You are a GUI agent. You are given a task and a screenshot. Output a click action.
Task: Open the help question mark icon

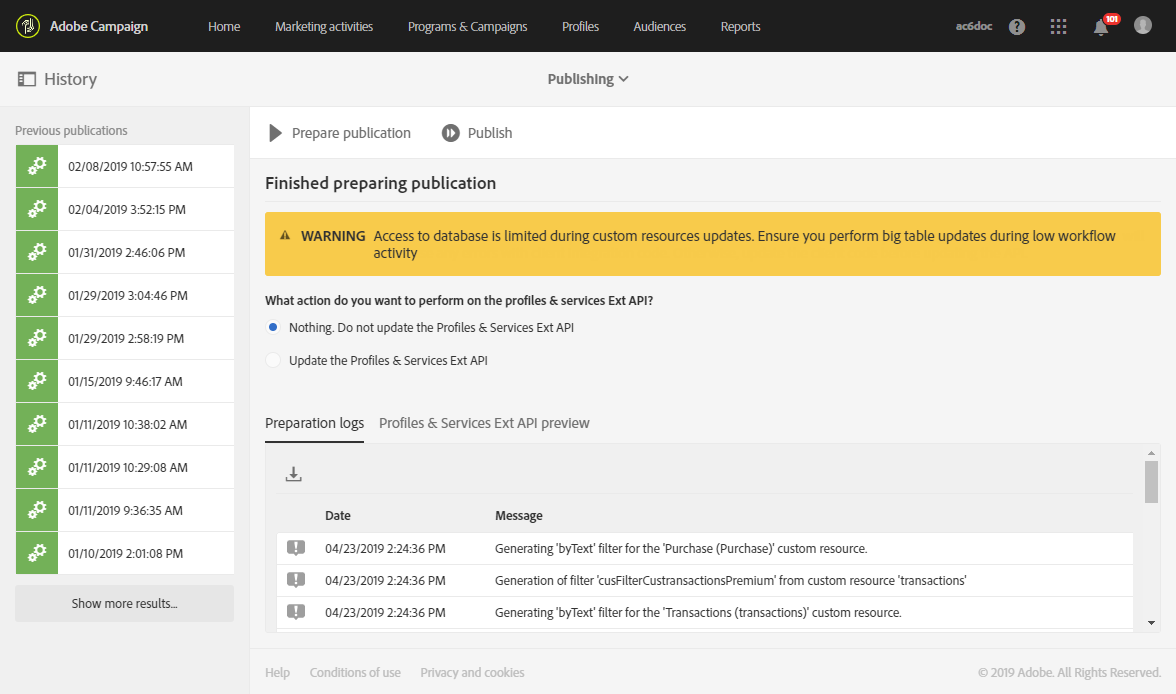pos(1017,27)
